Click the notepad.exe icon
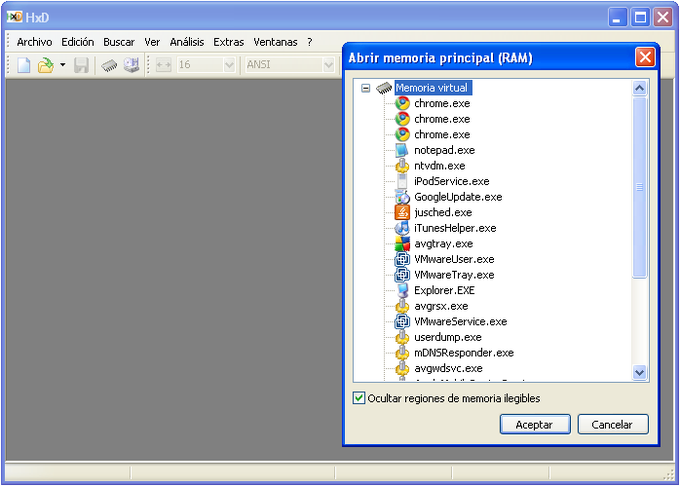The image size is (680, 486). 402,150
